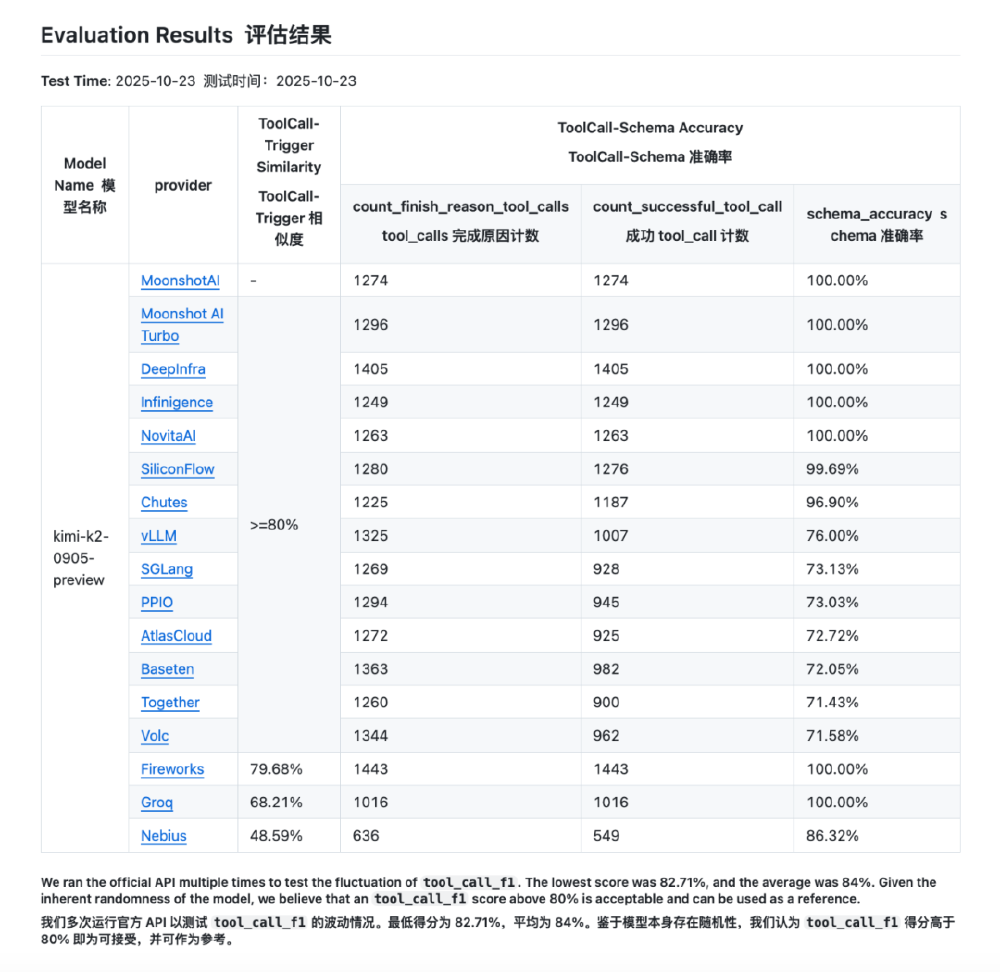Open the vLLM link
1000x972 pixels.
(x=159, y=536)
